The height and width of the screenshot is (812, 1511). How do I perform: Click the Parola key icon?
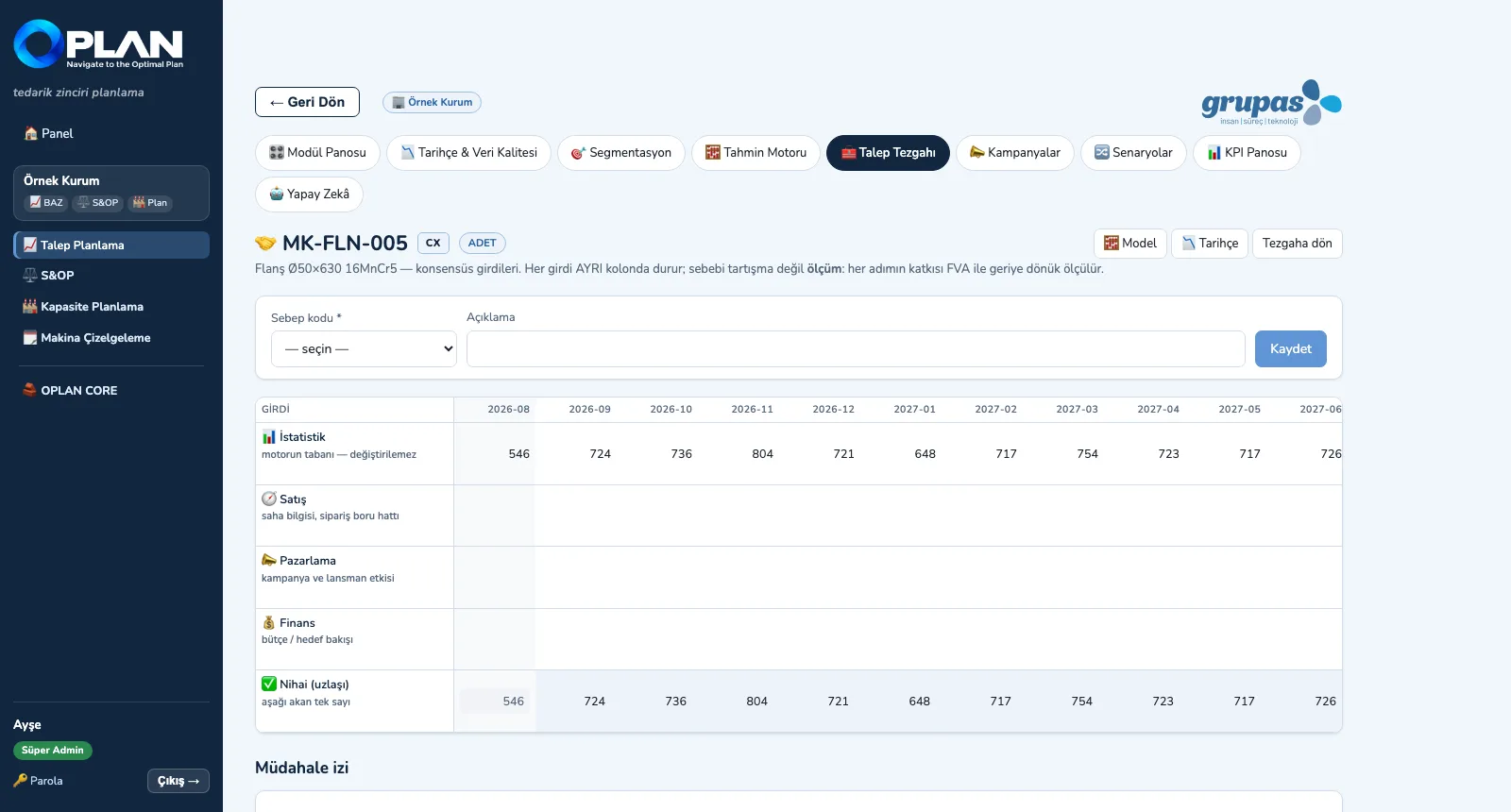point(20,781)
